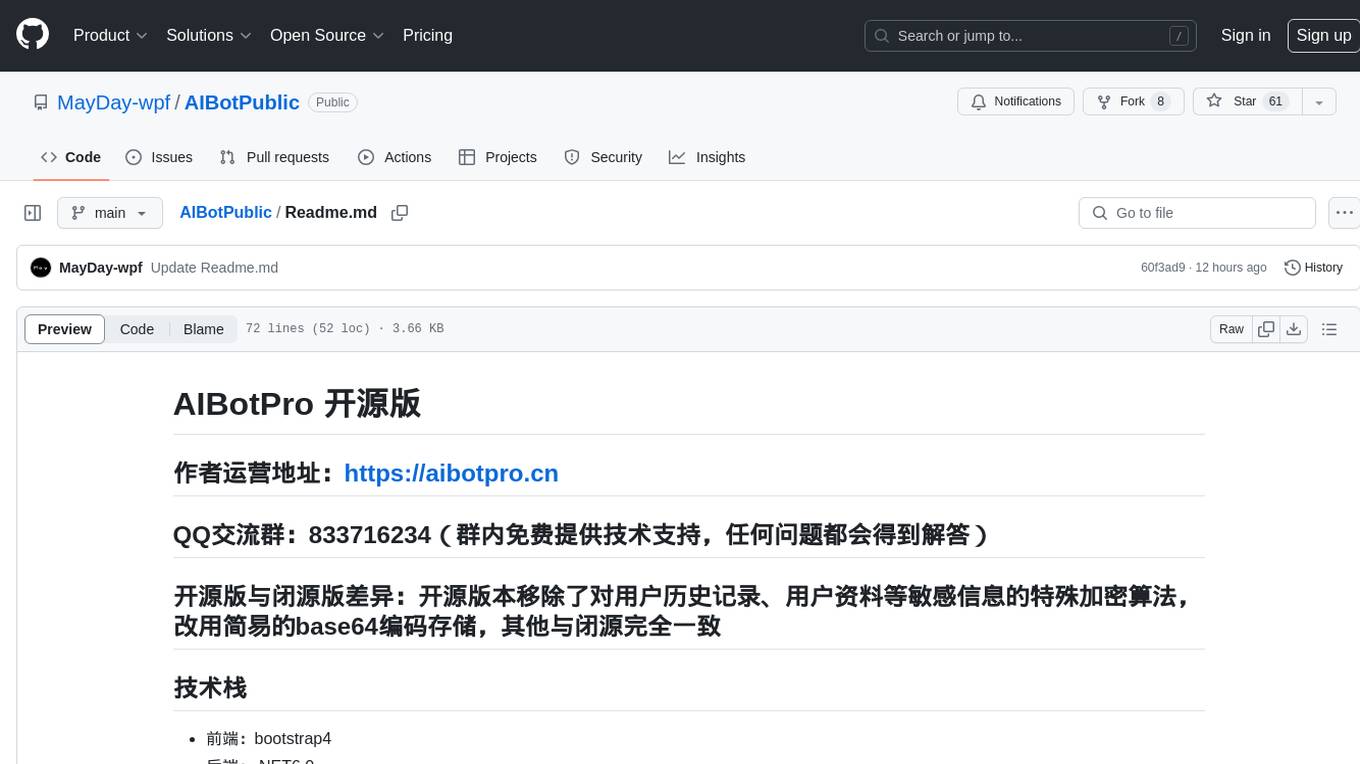Expand the Product menu
Image resolution: width=1360 pixels, height=764 pixels.
pyautogui.click(x=110, y=35)
